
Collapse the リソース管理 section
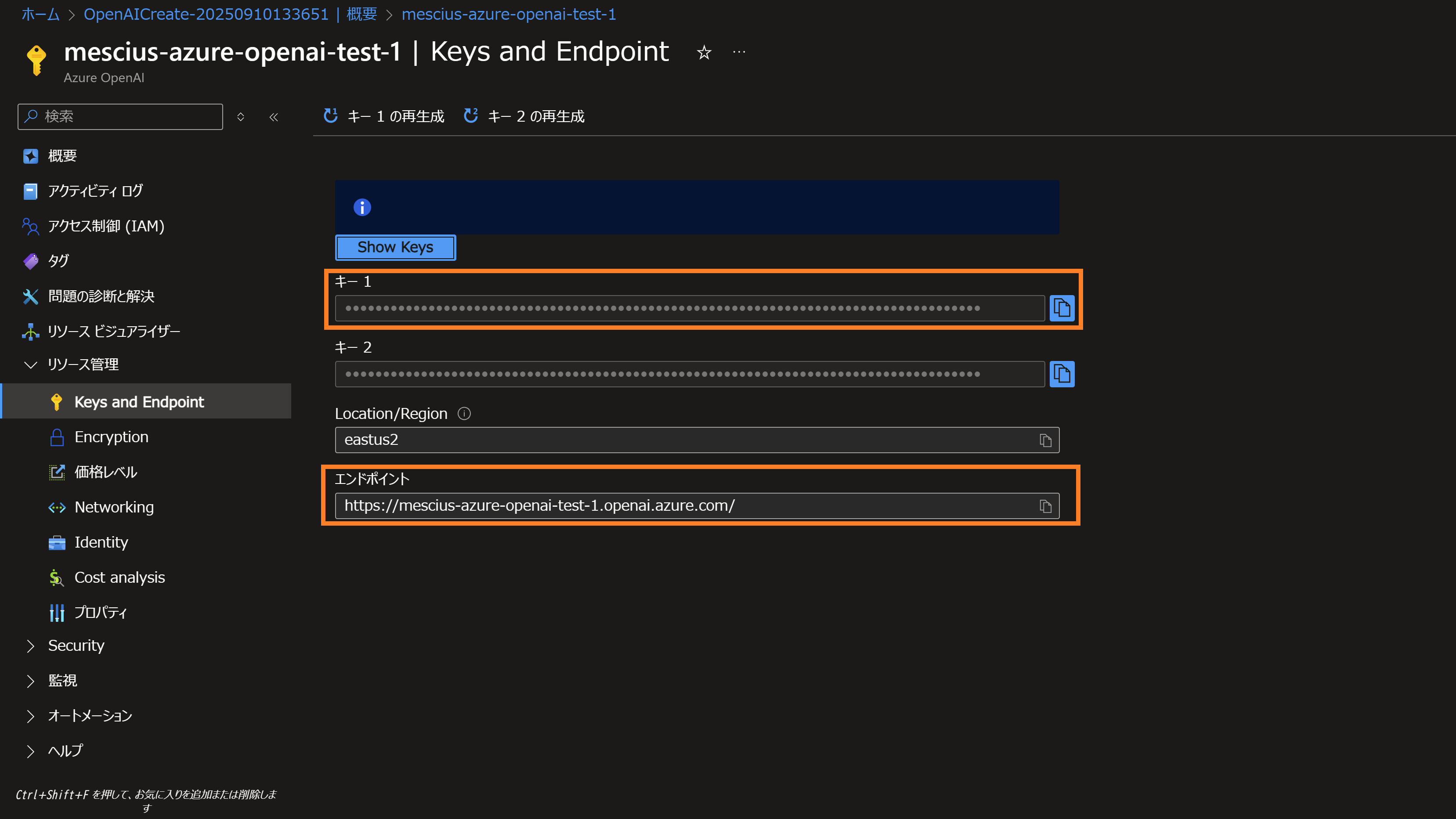(146, 364)
